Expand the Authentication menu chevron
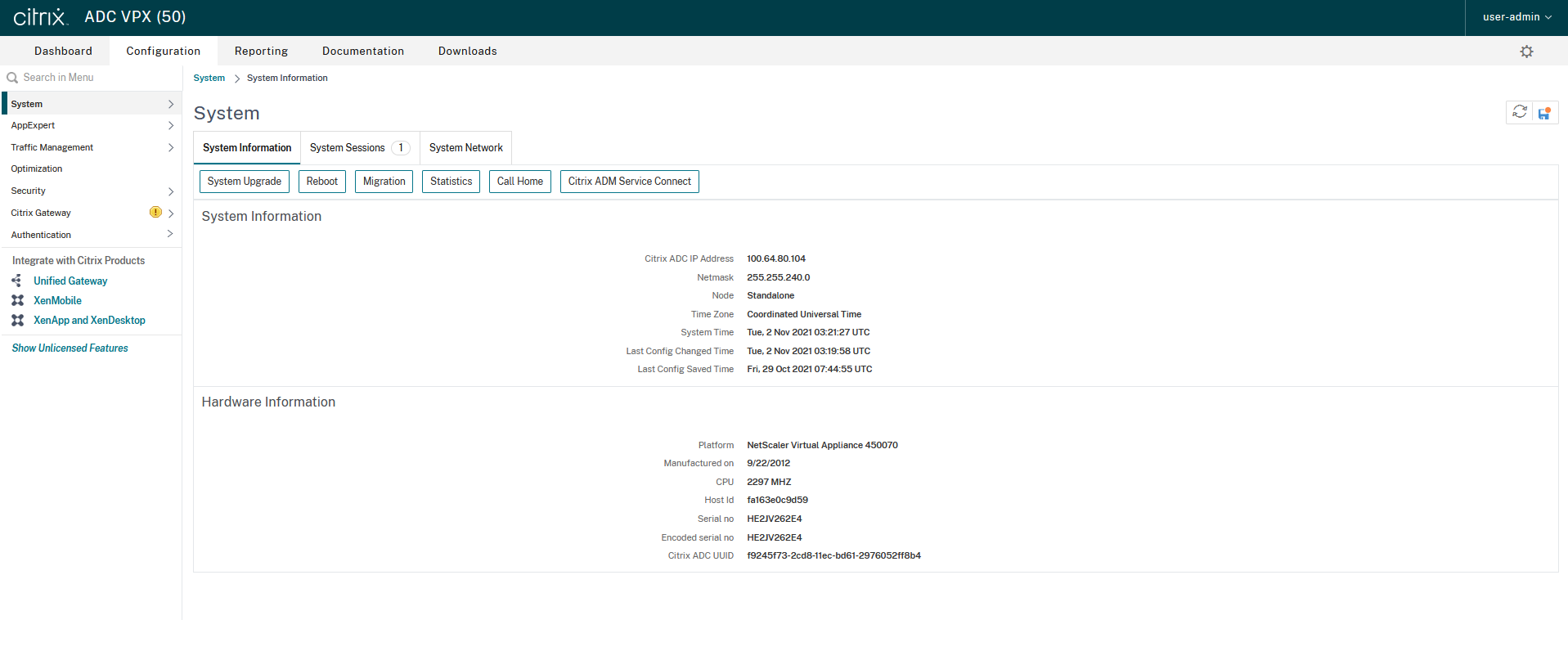The image size is (1568, 665). pyautogui.click(x=170, y=235)
